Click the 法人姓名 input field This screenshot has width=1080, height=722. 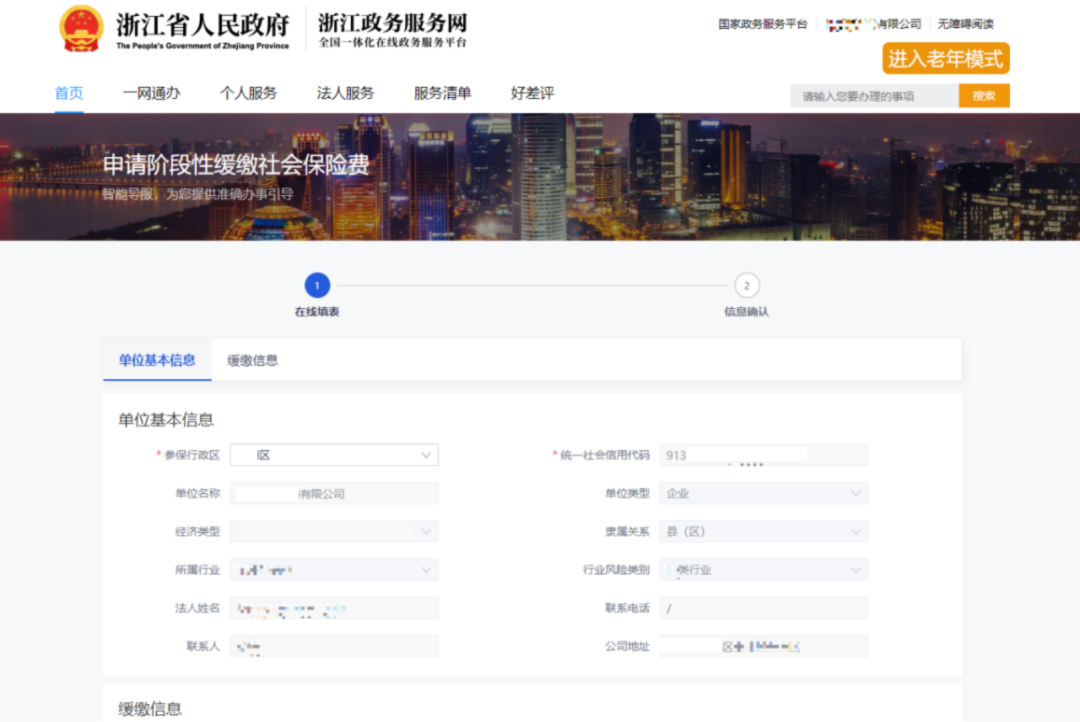(x=334, y=608)
